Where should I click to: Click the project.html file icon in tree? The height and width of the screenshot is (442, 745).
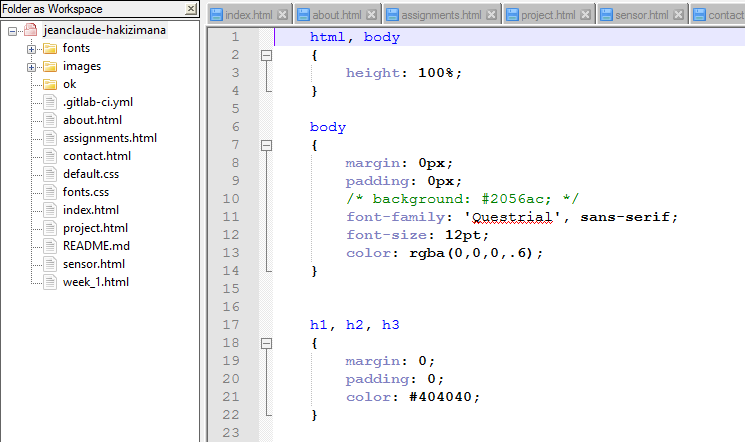tap(50, 229)
